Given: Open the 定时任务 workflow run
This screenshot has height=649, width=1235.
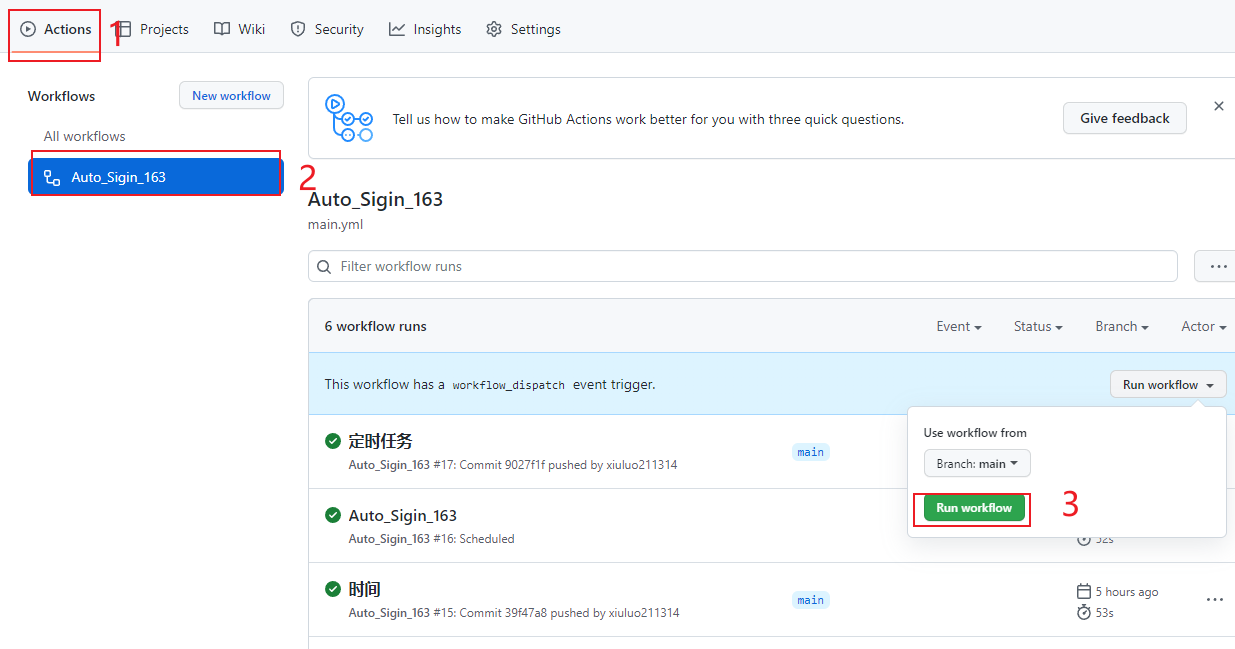Looking at the screenshot, I should click(380, 441).
